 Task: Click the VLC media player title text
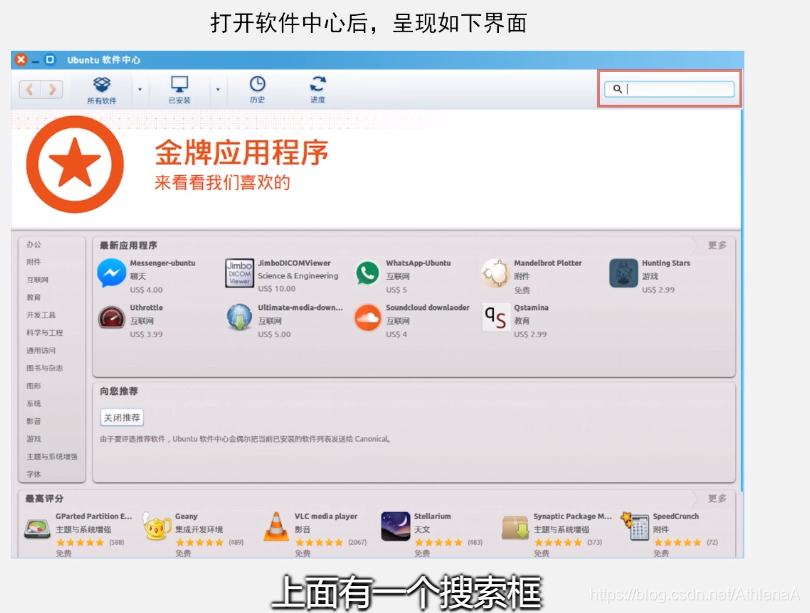click(326, 516)
